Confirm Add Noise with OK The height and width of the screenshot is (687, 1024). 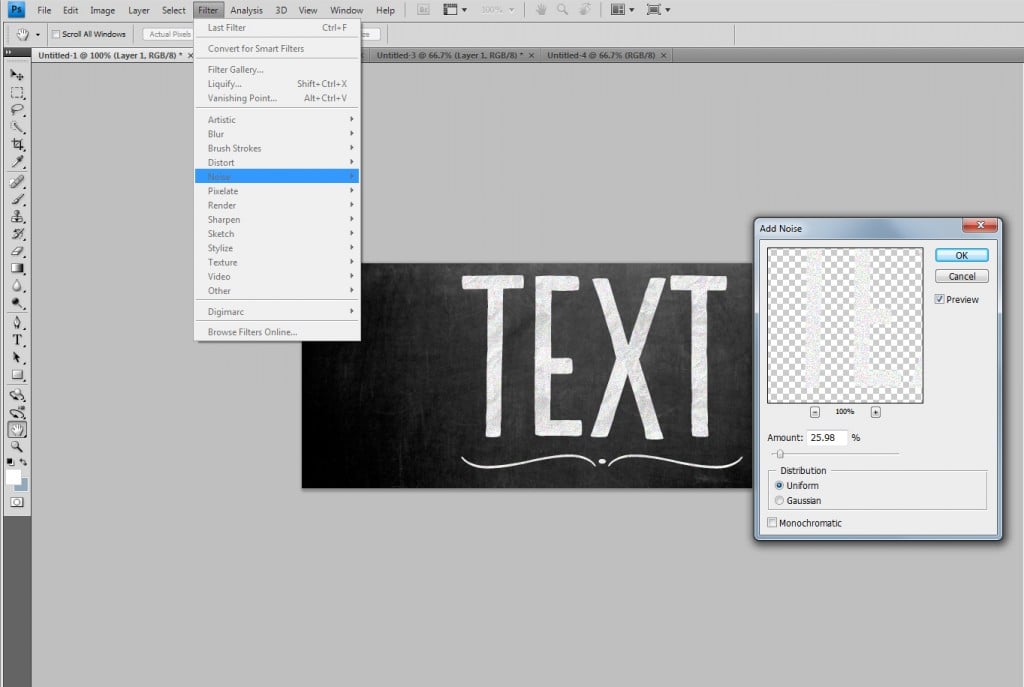coord(961,255)
